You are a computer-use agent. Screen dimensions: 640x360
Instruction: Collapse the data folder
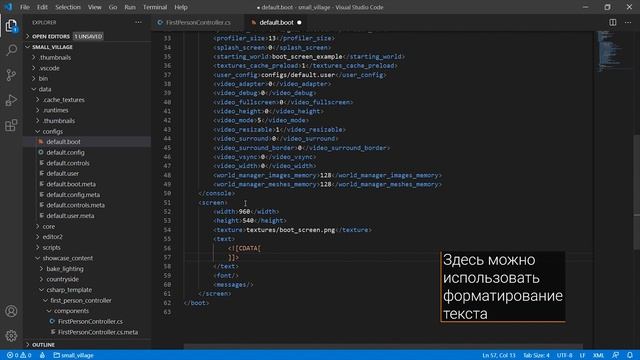tap(45, 89)
